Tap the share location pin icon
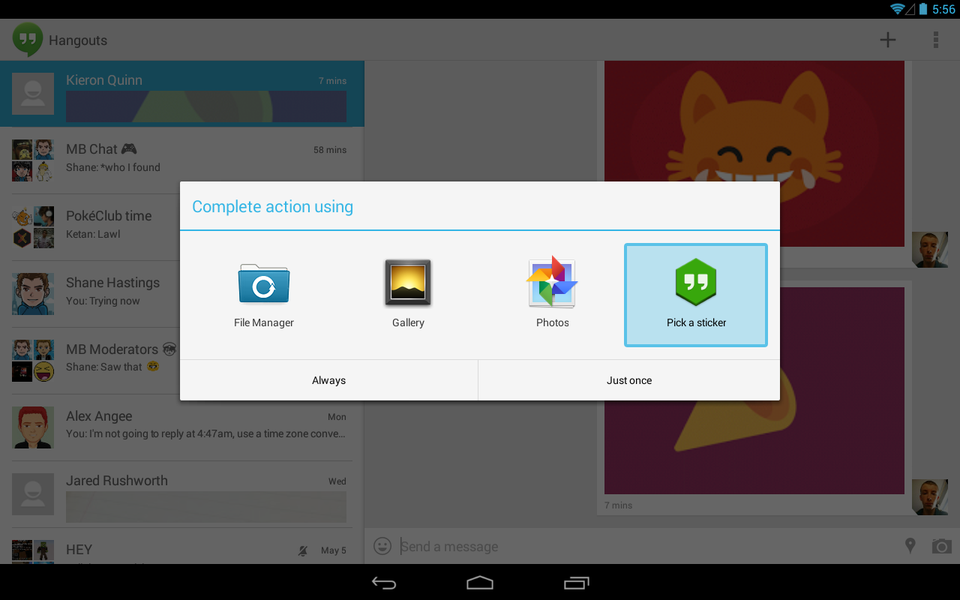 [x=910, y=546]
